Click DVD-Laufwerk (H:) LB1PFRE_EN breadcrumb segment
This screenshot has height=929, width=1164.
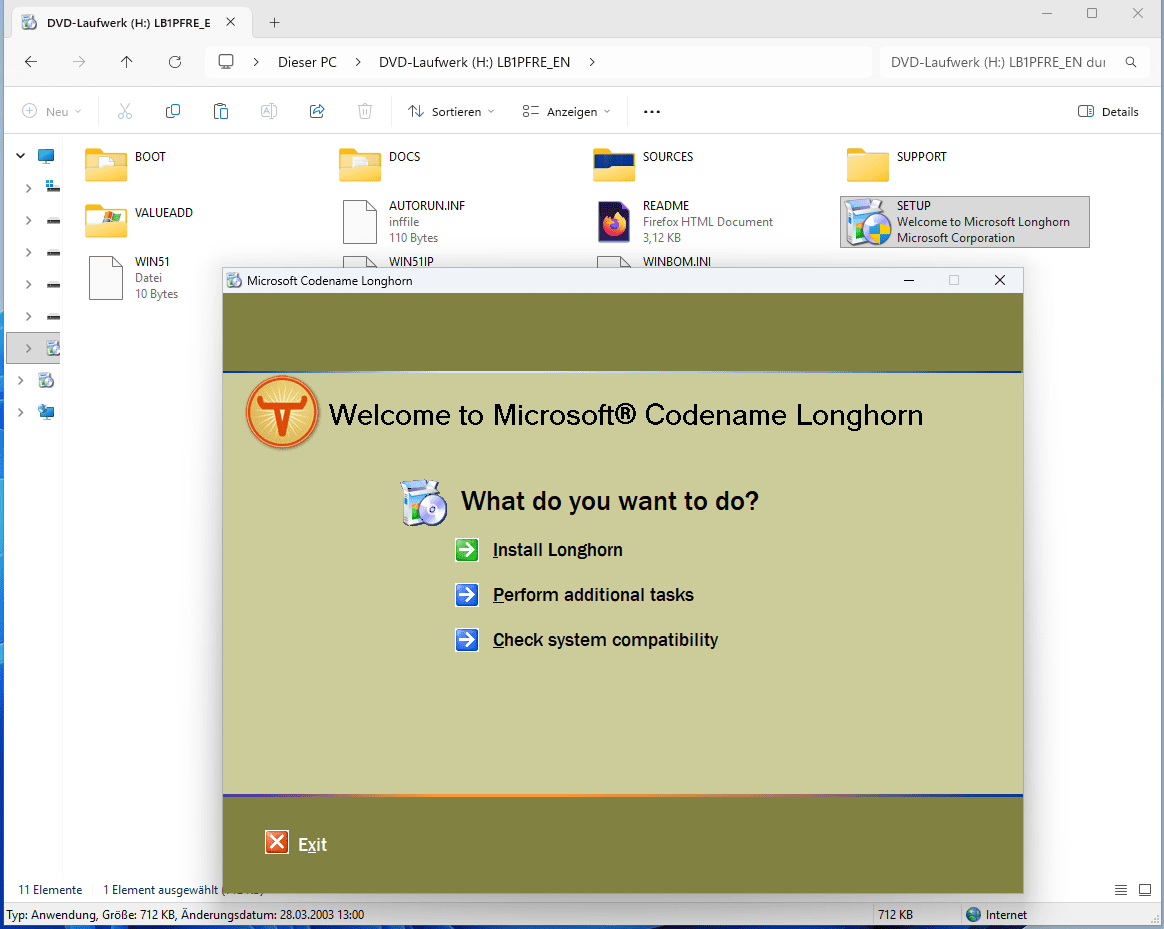(474, 62)
